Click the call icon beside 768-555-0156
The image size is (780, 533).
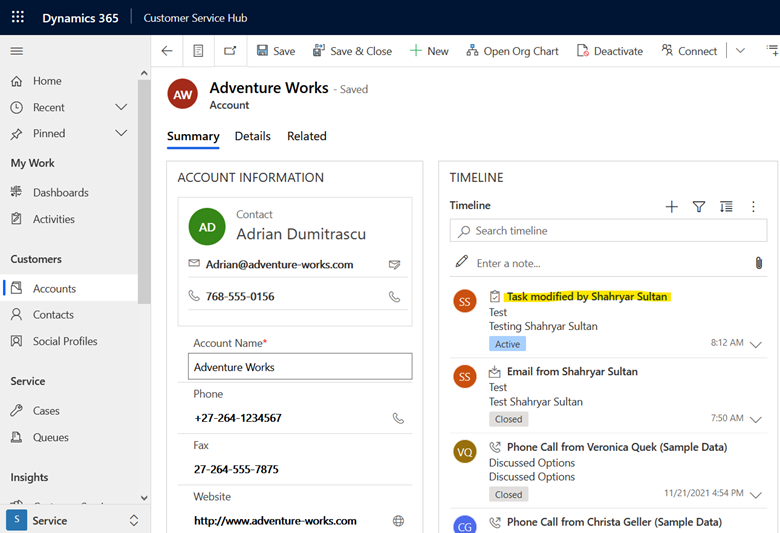[x=394, y=297]
